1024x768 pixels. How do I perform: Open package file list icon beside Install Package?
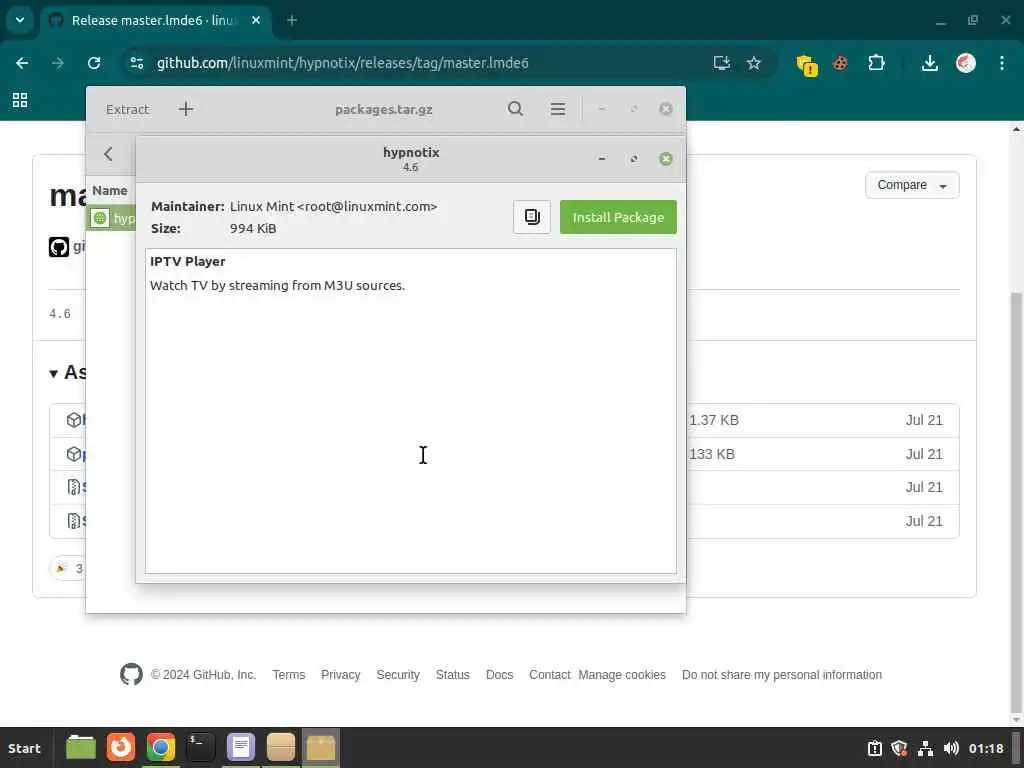coord(532,217)
